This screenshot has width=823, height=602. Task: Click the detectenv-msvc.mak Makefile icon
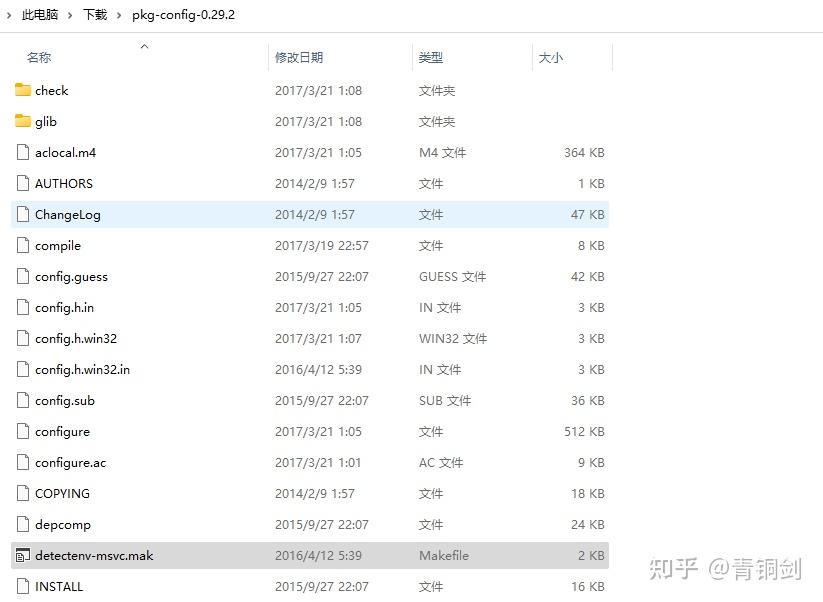point(23,555)
